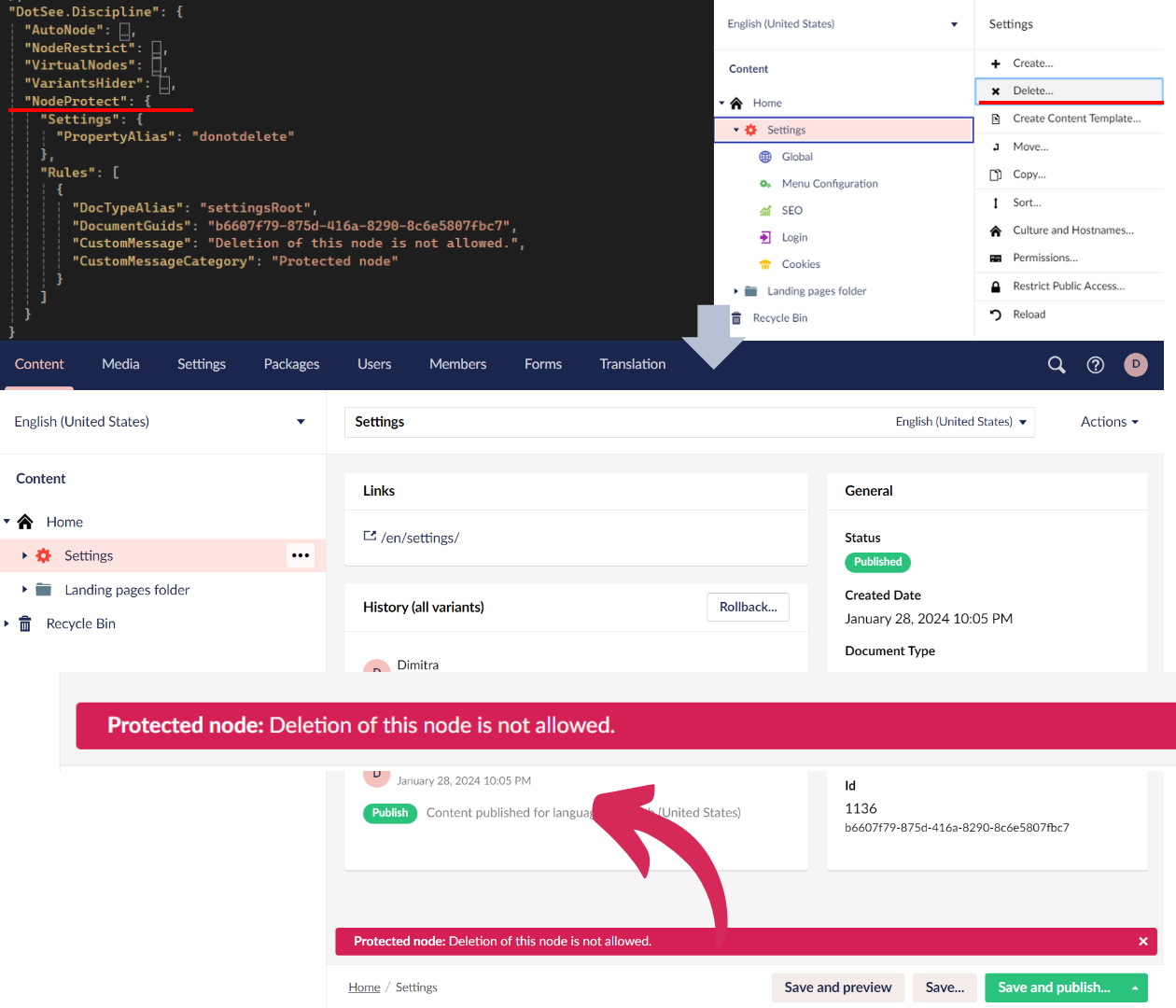Click the Recycle Bin trash icon
1176x1008 pixels.
click(x=25, y=623)
